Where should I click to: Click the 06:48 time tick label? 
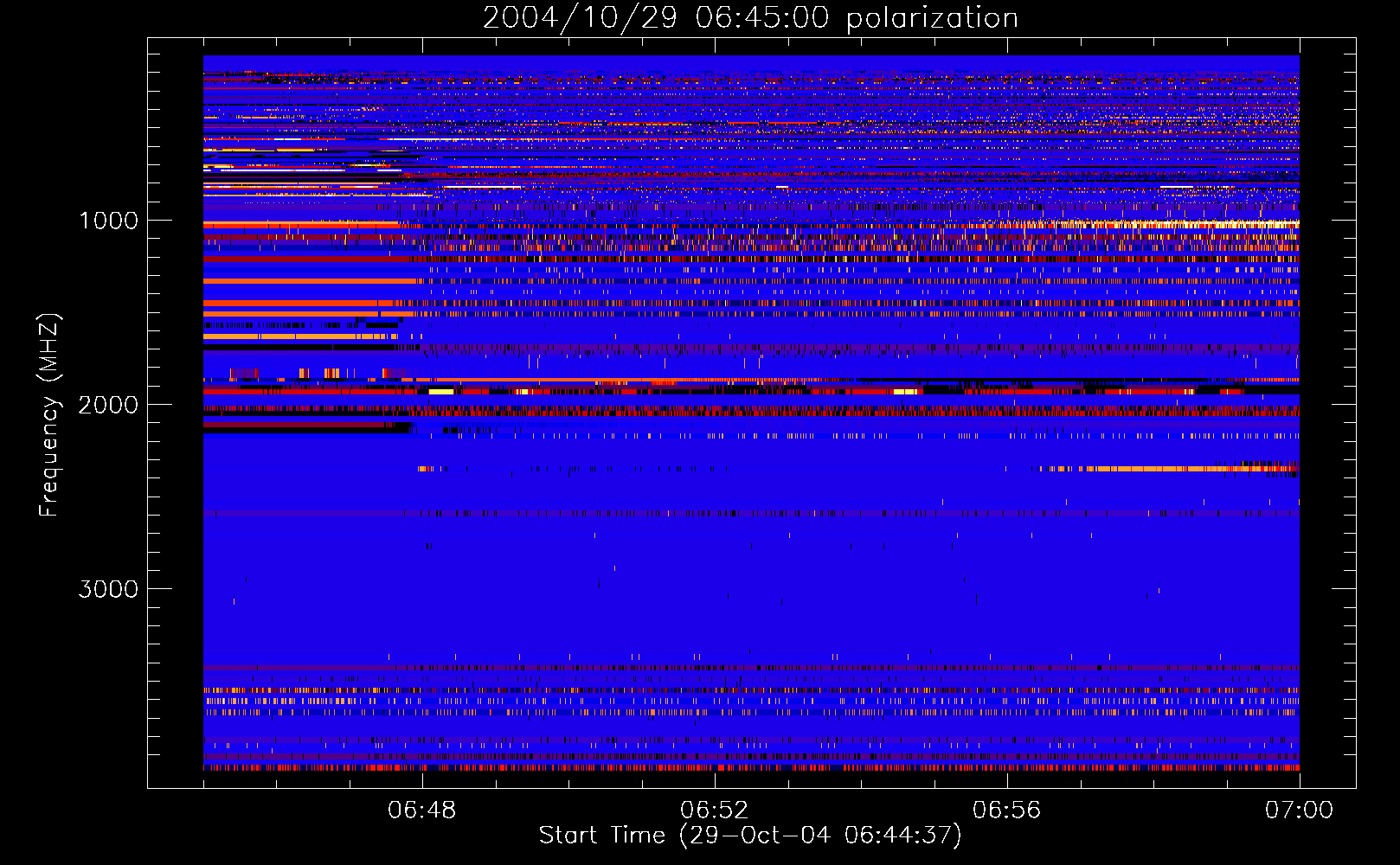[422, 811]
